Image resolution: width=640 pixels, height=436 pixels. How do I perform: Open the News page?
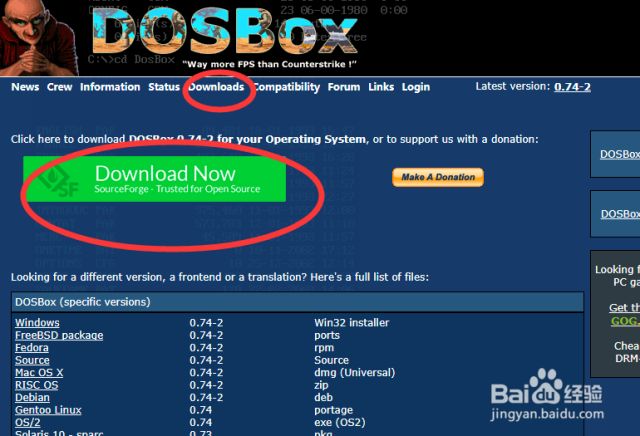(x=25, y=87)
